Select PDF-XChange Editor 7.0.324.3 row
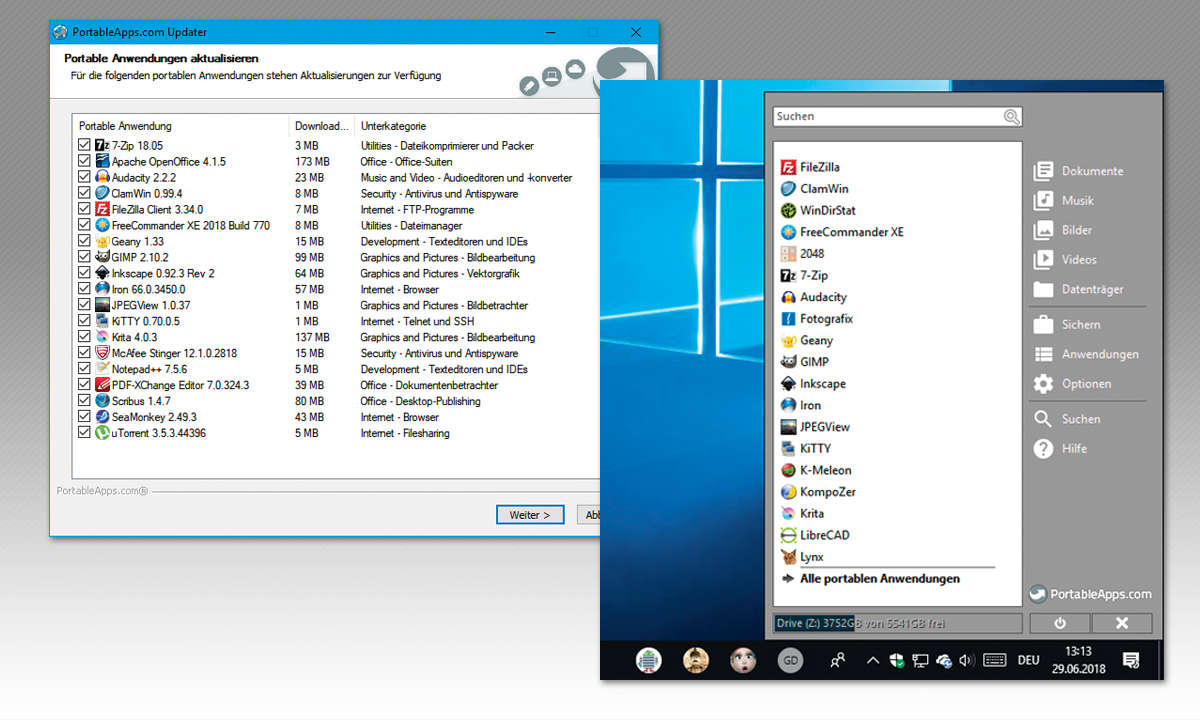Image resolution: width=1200 pixels, height=720 pixels. click(x=337, y=385)
